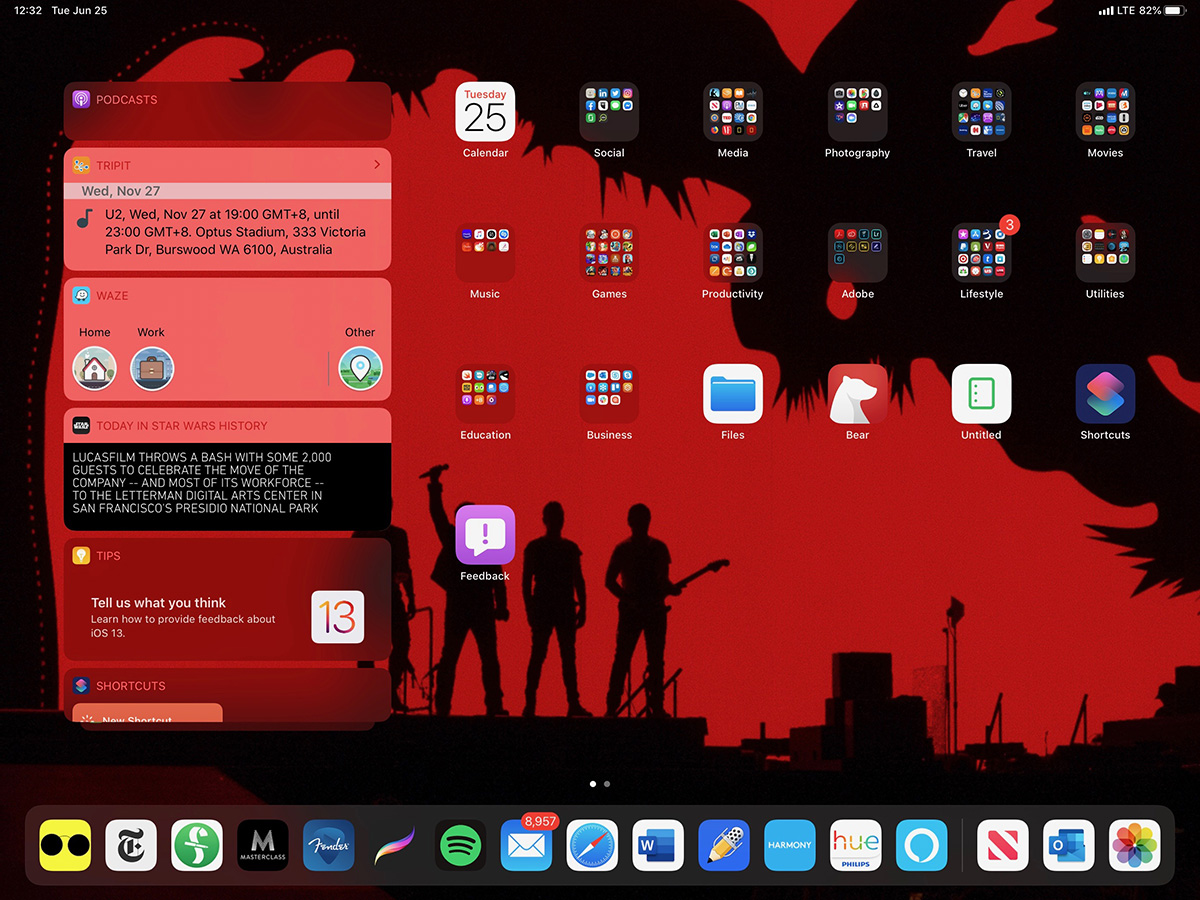The height and width of the screenshot is (900, 1200).
Task: Switch to the second home screen page dot
Action: coord(607,784)
